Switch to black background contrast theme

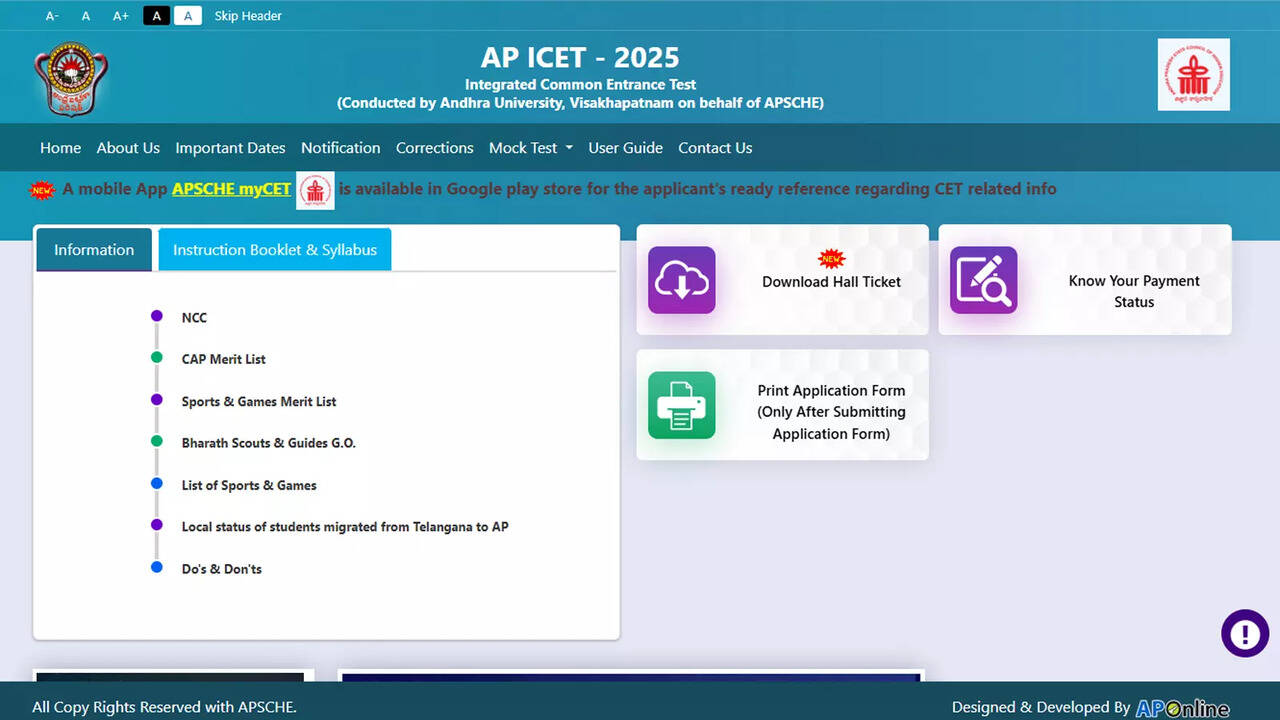click(x=156, y=16)
